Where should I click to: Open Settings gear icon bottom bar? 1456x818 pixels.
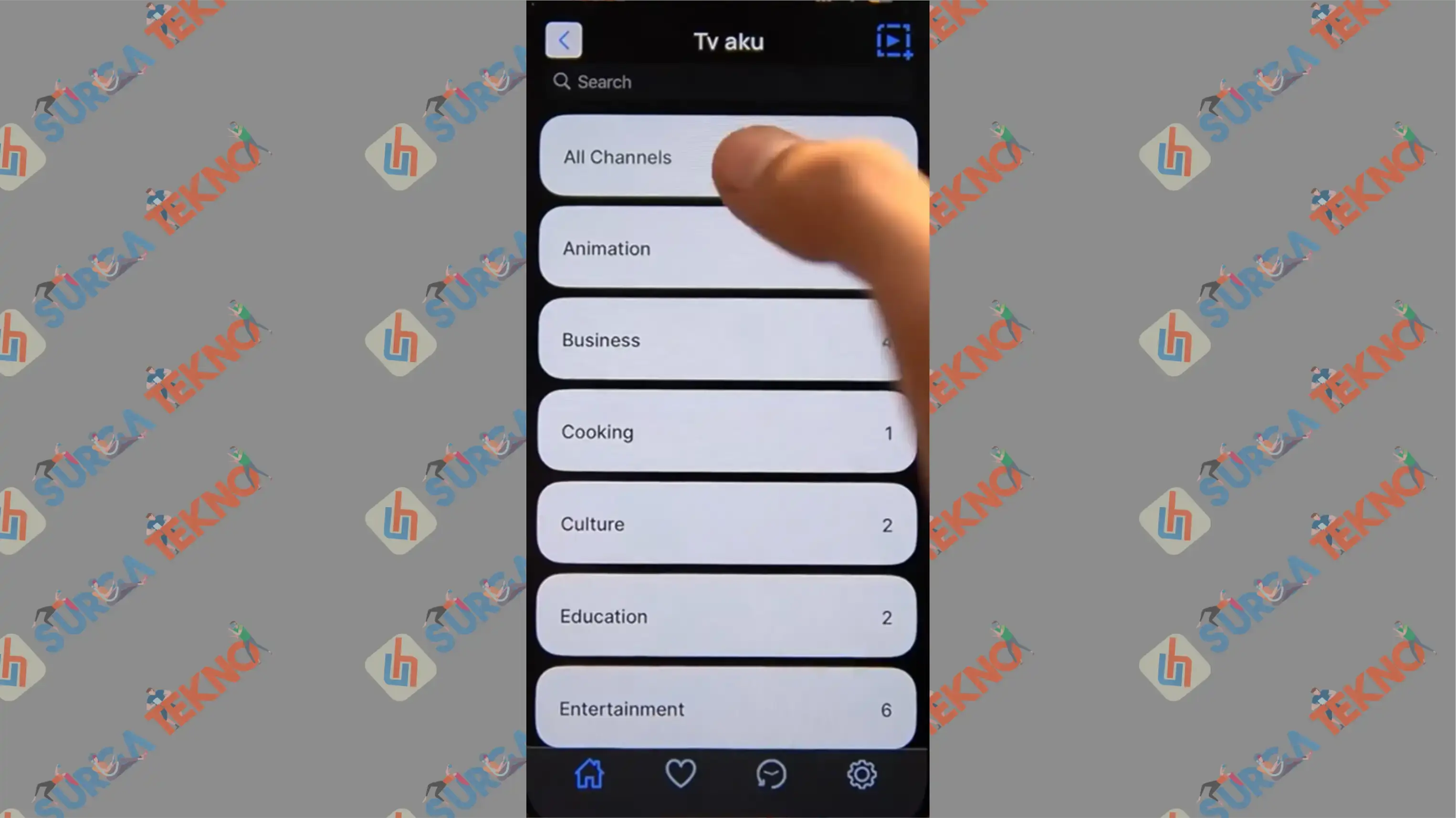[x=862, y=775]
